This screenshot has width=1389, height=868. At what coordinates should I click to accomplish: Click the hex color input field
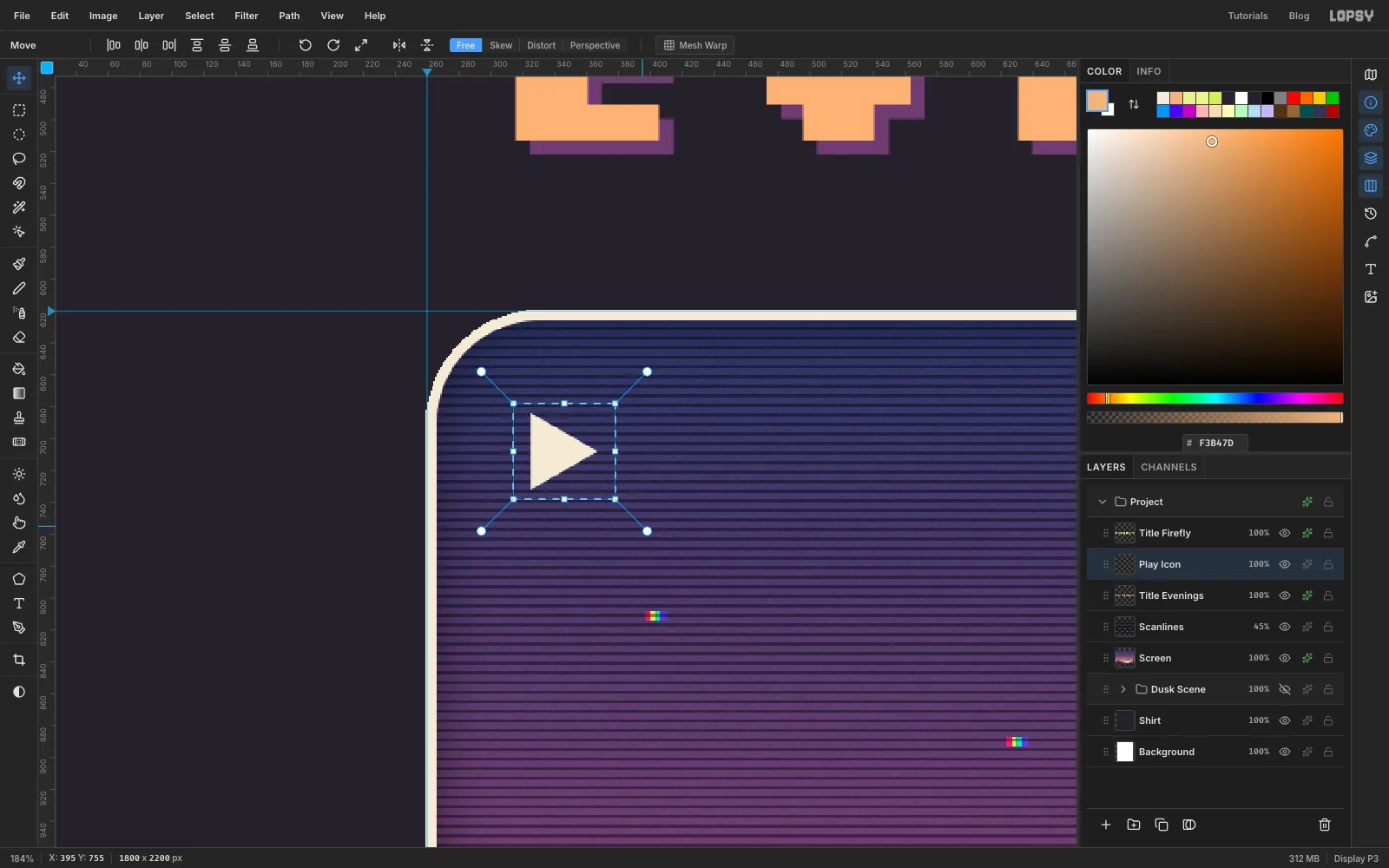(1215, 443)
